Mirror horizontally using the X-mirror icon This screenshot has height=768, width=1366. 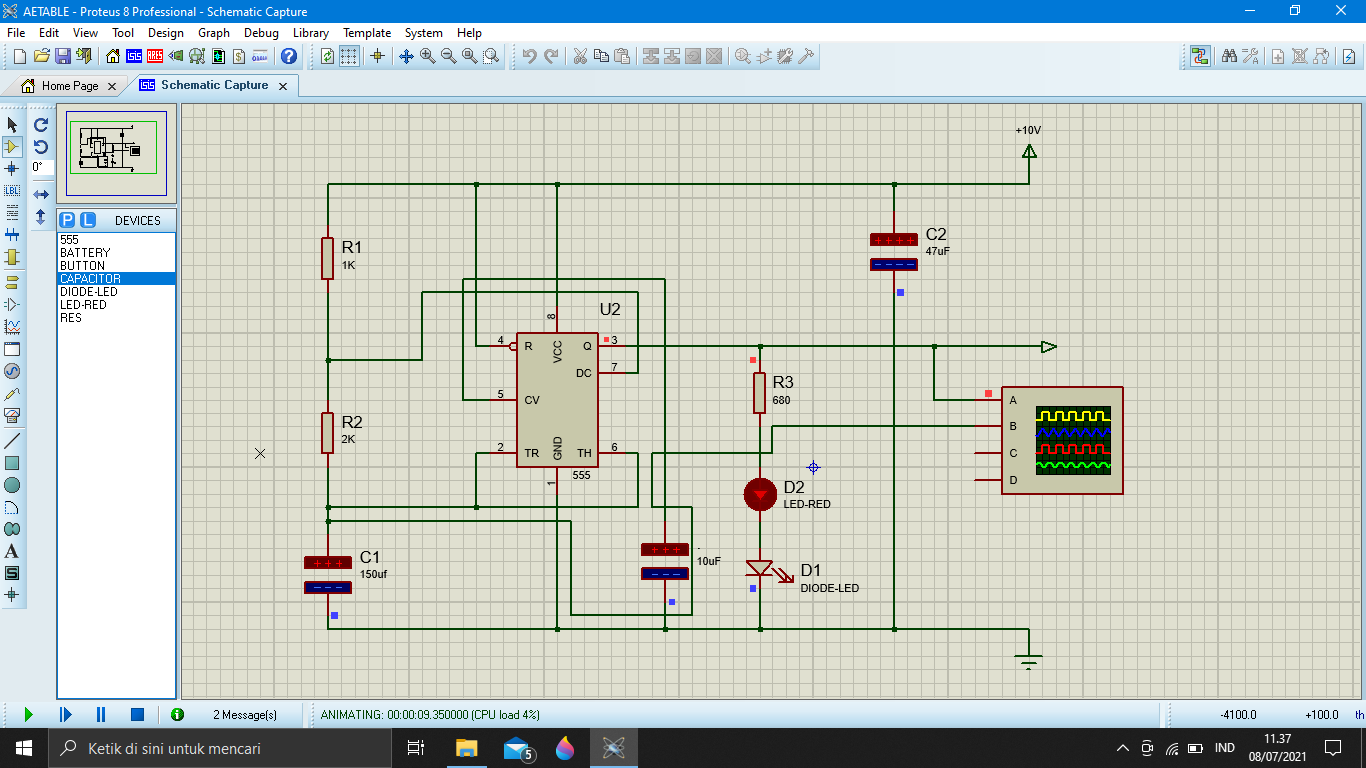(41, 194)
